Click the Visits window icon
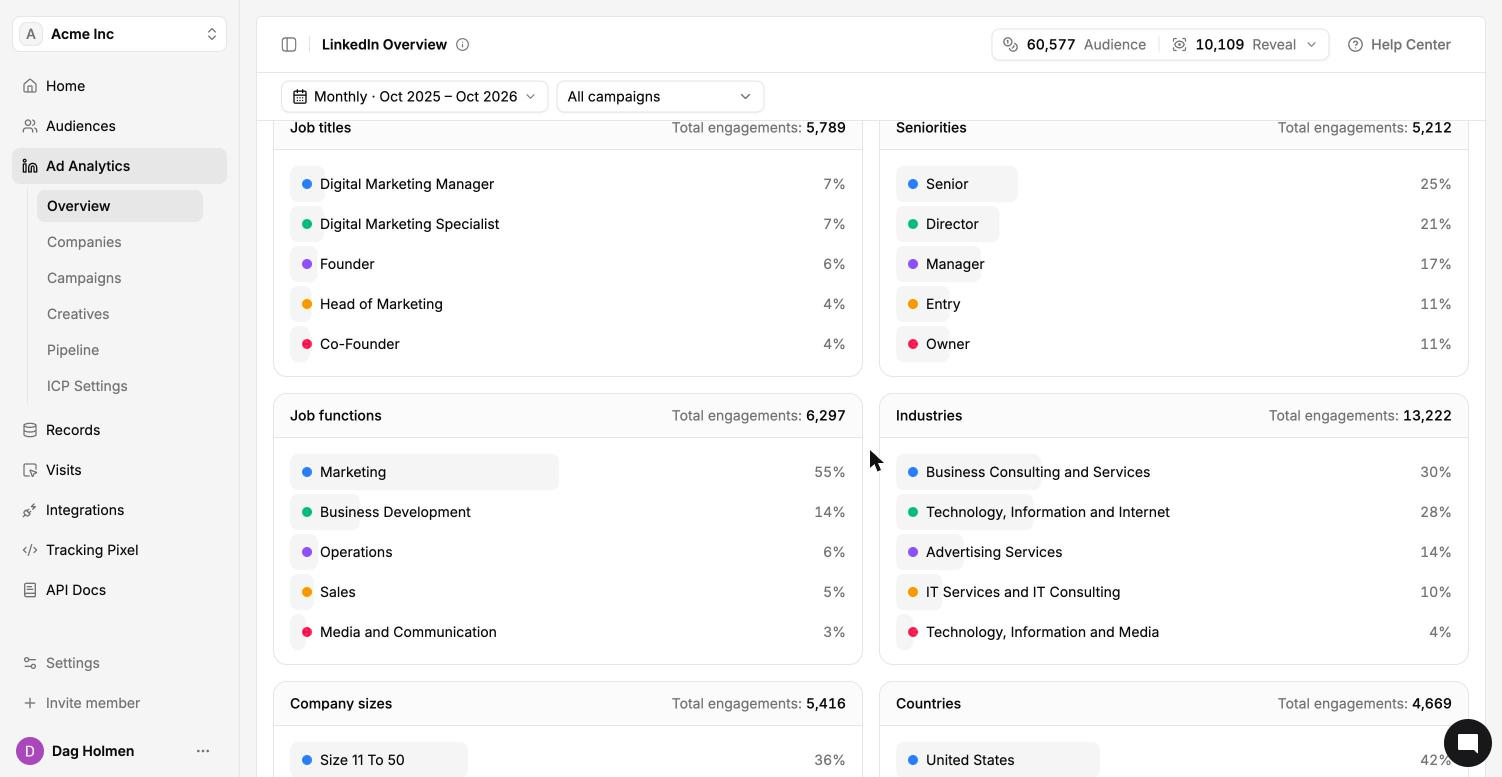 30,470
